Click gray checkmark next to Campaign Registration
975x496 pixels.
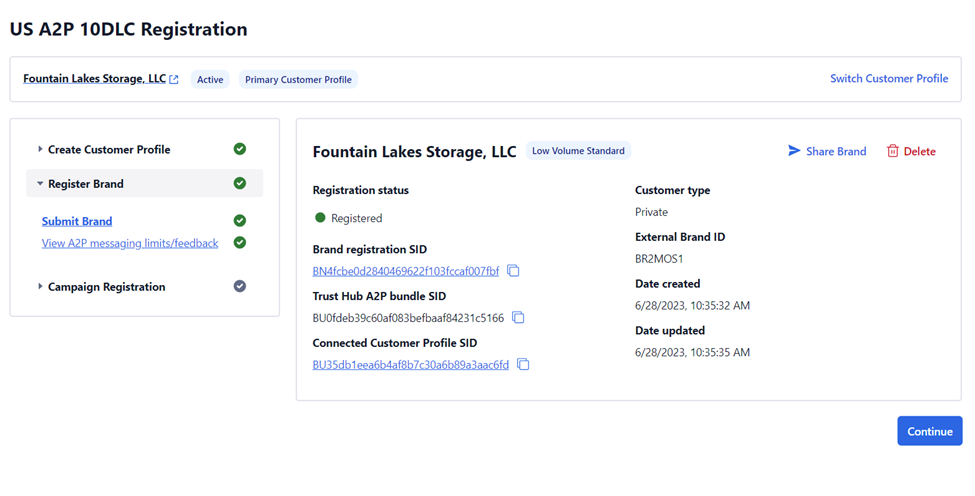pyautogui.click(x=239, y=287)
